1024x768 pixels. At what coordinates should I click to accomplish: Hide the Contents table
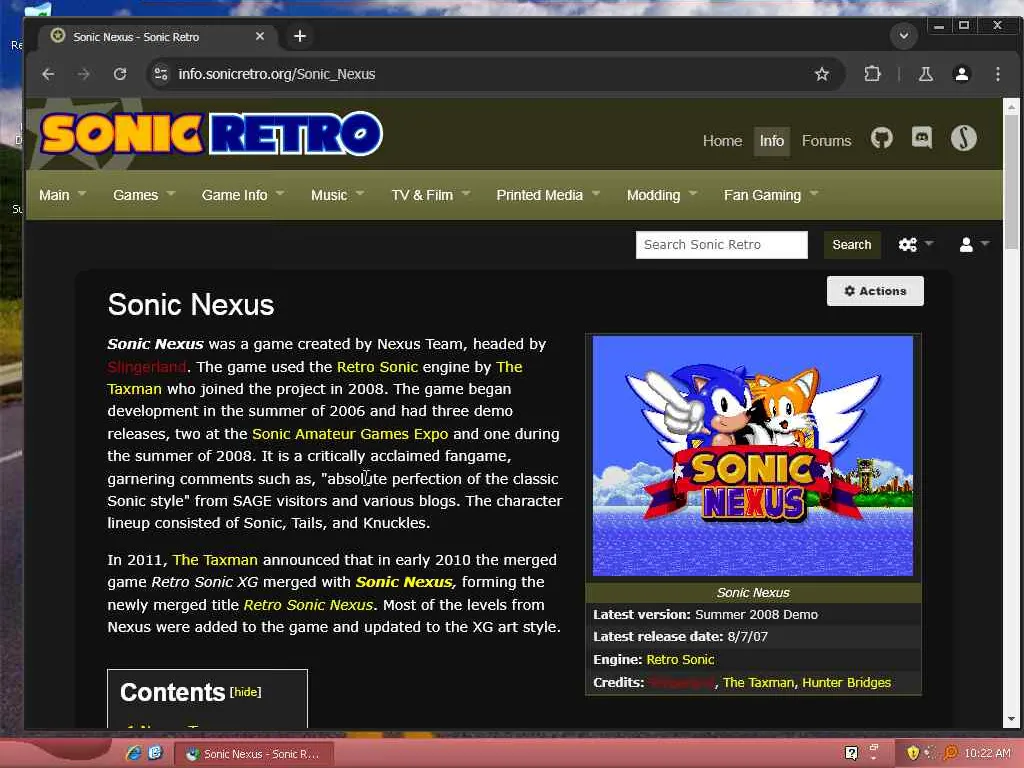tap(246, 692)
